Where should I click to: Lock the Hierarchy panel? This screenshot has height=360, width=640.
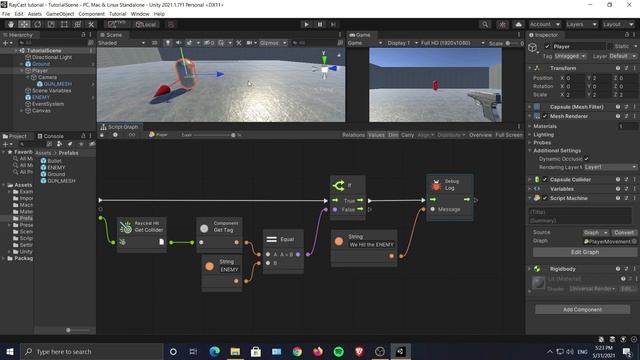[x=83, y=35]
